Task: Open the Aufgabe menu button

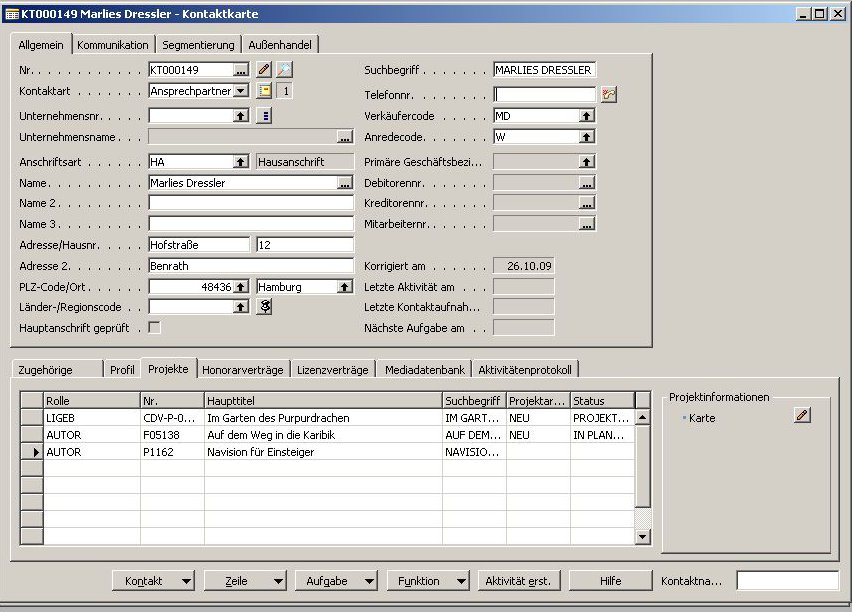Action: click(x=336, y=580)
